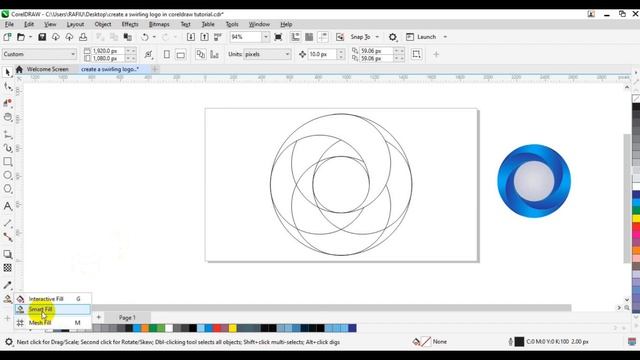
Task: Toggle Treat as filled button
Action: (x=416, y=54)
